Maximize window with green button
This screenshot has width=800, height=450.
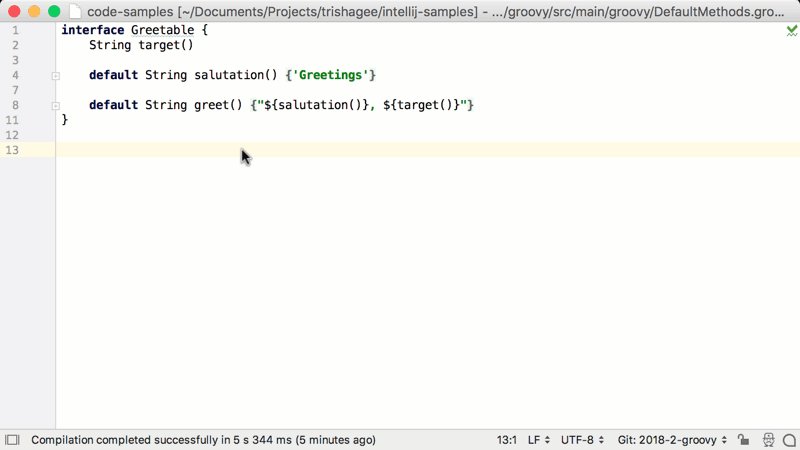pos(54,11)
